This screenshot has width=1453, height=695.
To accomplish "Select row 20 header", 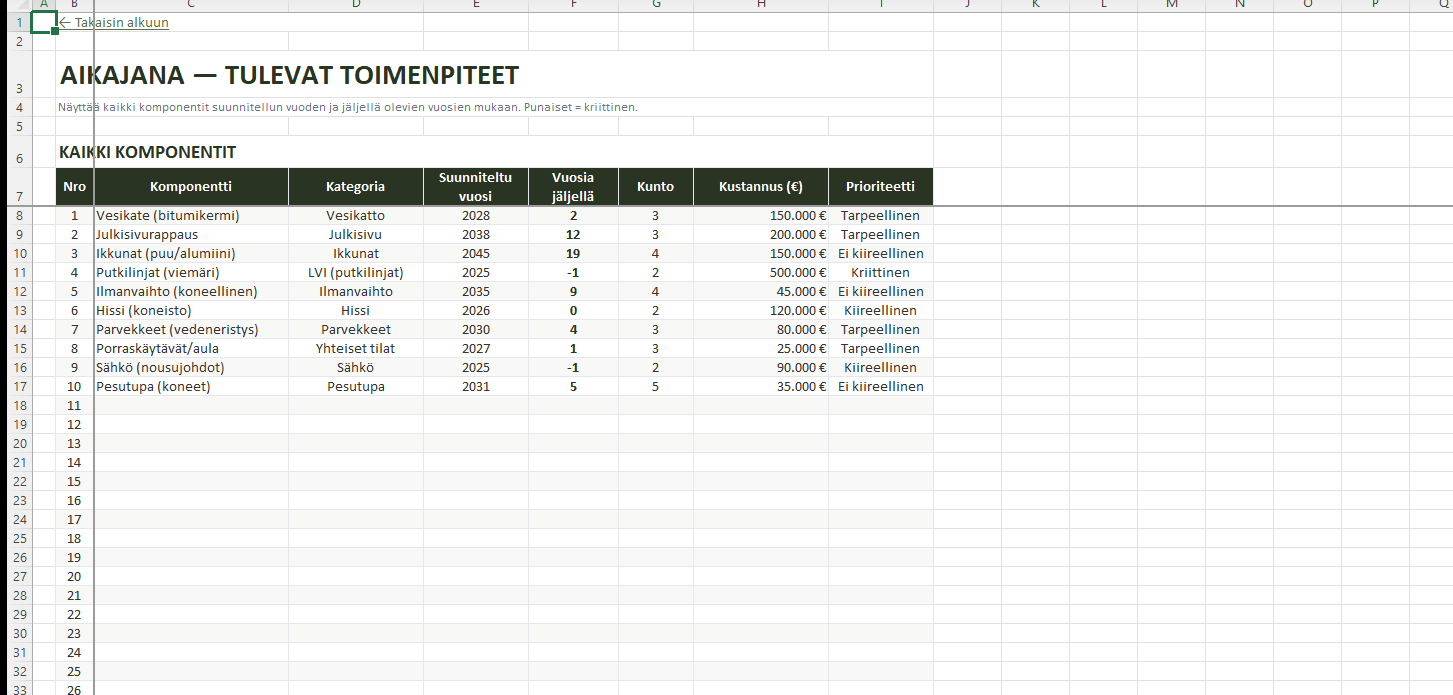I will click(x=18, y=443).
